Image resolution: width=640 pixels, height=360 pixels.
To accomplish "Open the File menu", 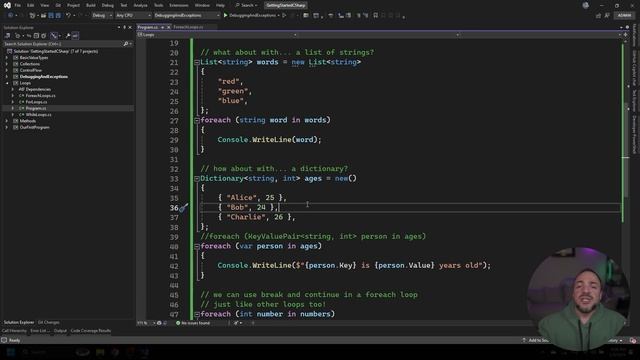I will click(18, 5).
